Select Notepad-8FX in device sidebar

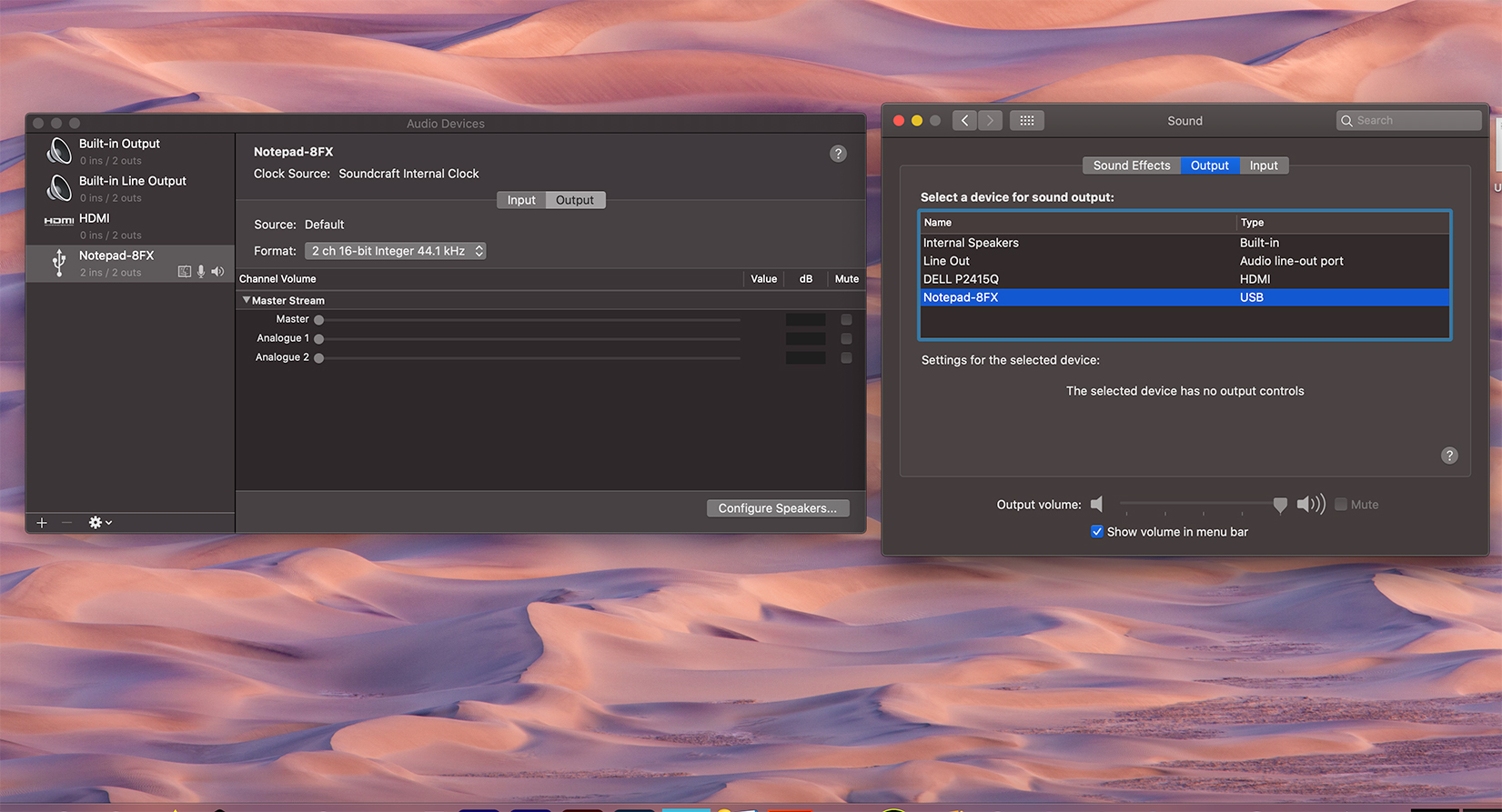point(130,264)
